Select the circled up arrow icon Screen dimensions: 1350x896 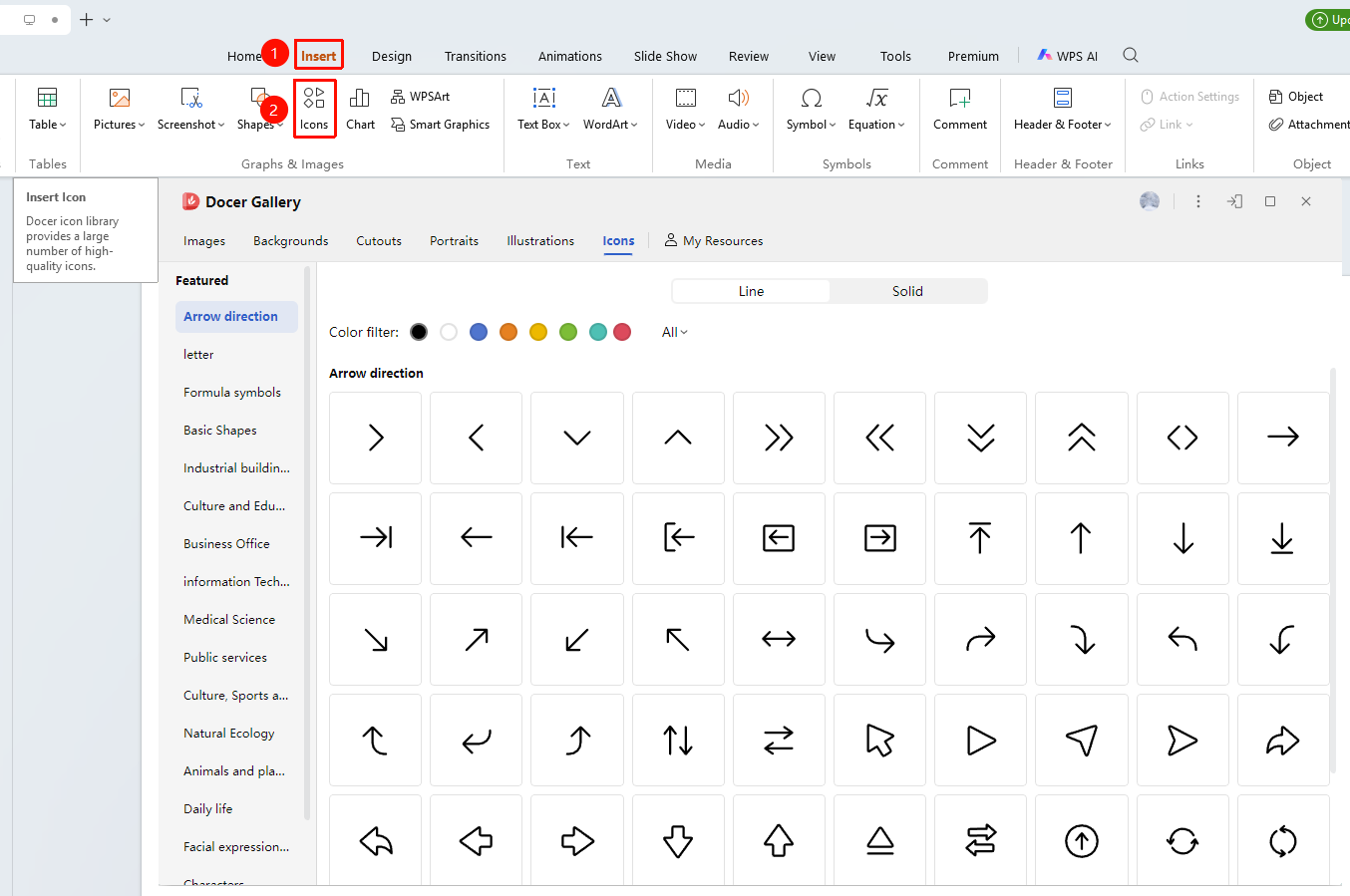[x=1082, y=840]
